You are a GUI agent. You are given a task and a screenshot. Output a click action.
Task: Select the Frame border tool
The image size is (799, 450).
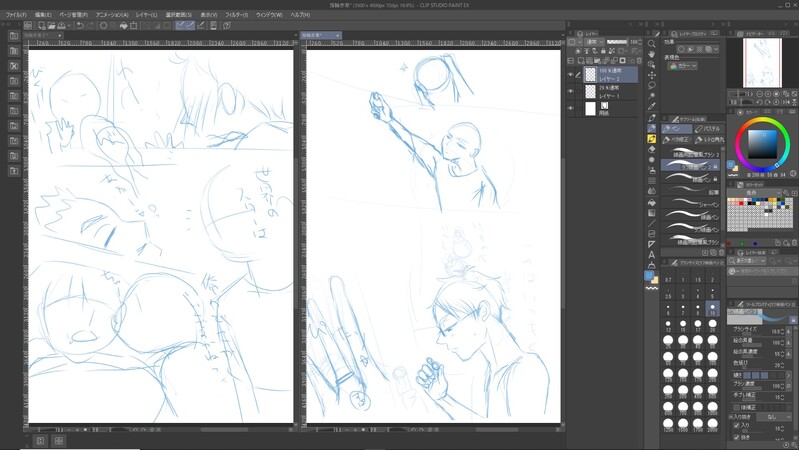[x=651, y=234]
